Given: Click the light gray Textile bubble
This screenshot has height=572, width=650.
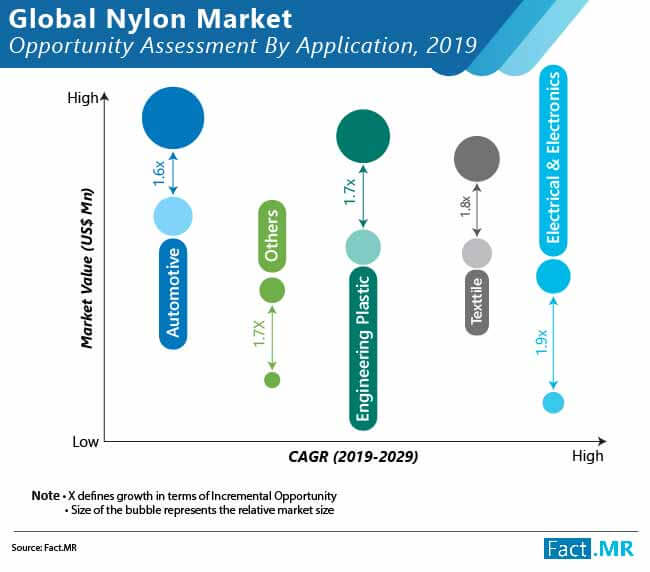Looking at the screenshot, I should pyautogui.click(x=477, y=254).
